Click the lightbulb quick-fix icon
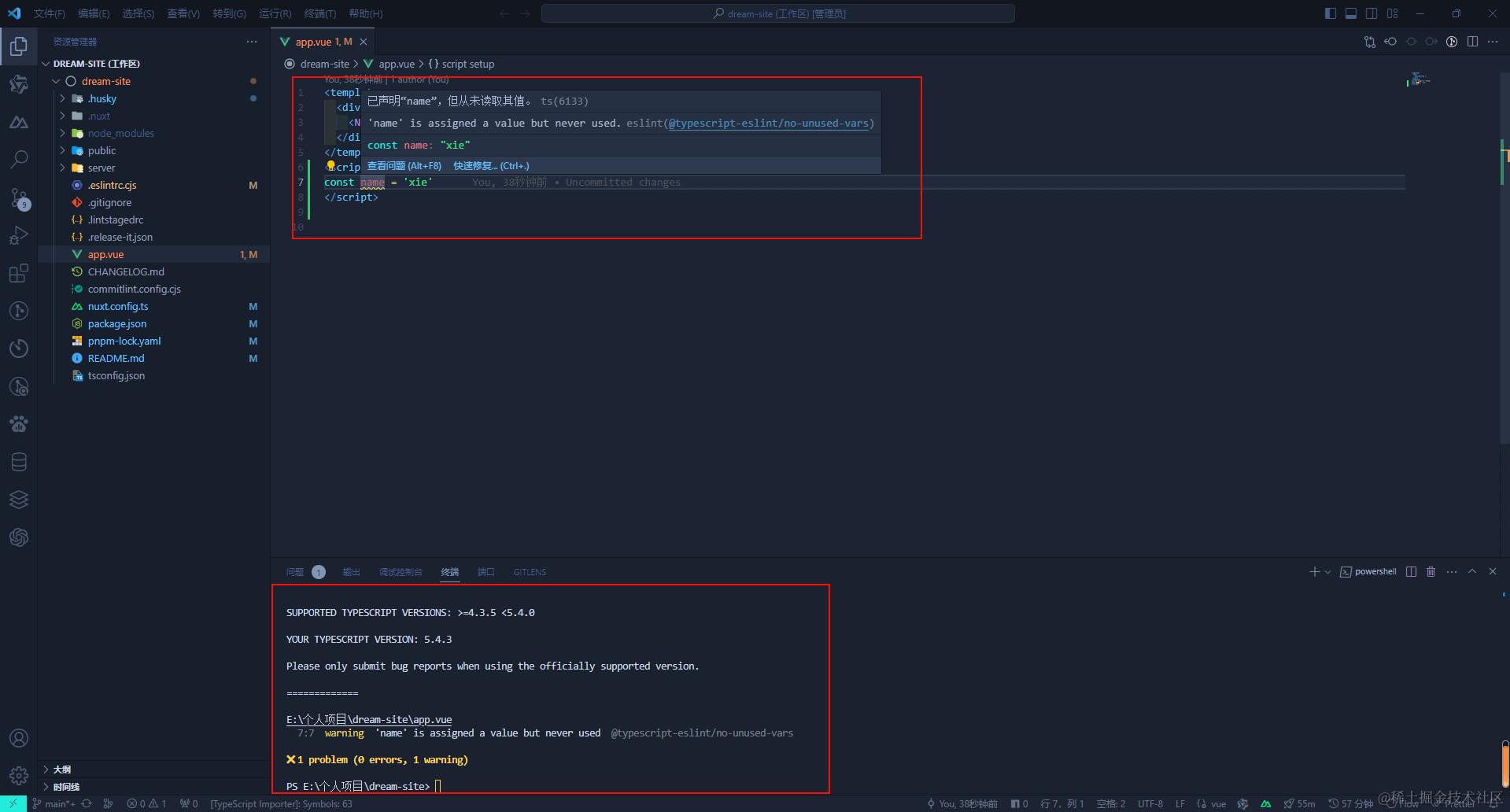This screenshot has width=1510, height=812. 330,166
